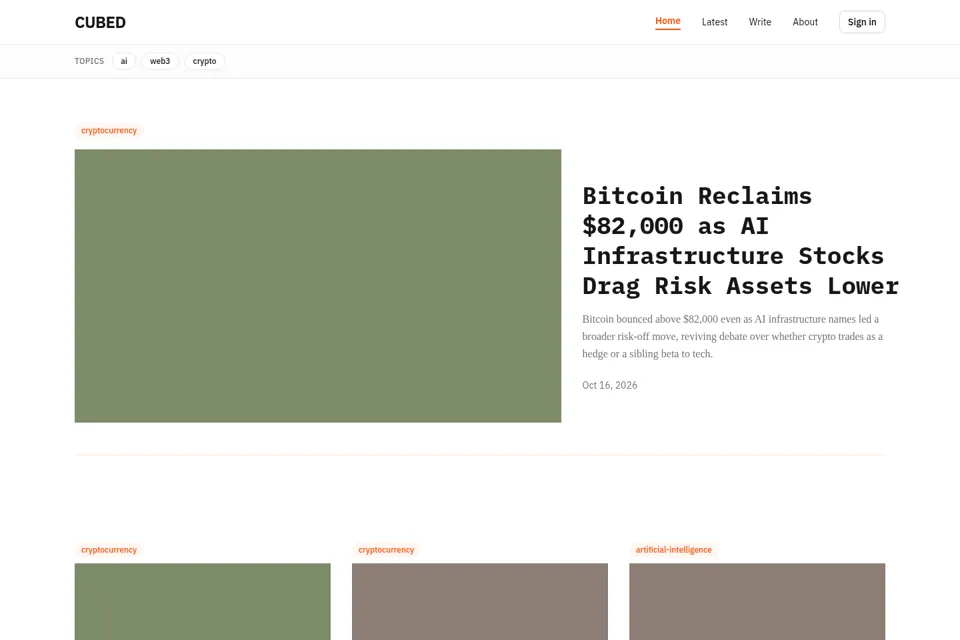Filter by the web3 topic pill

(160, 61)
